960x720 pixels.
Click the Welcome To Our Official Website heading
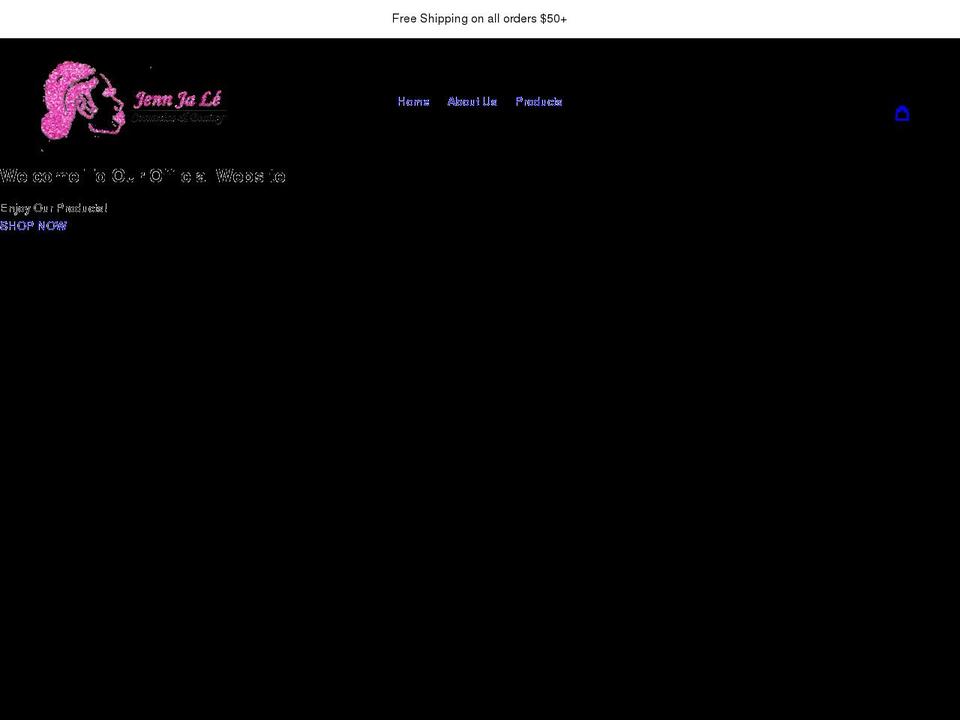click(143, 176)
